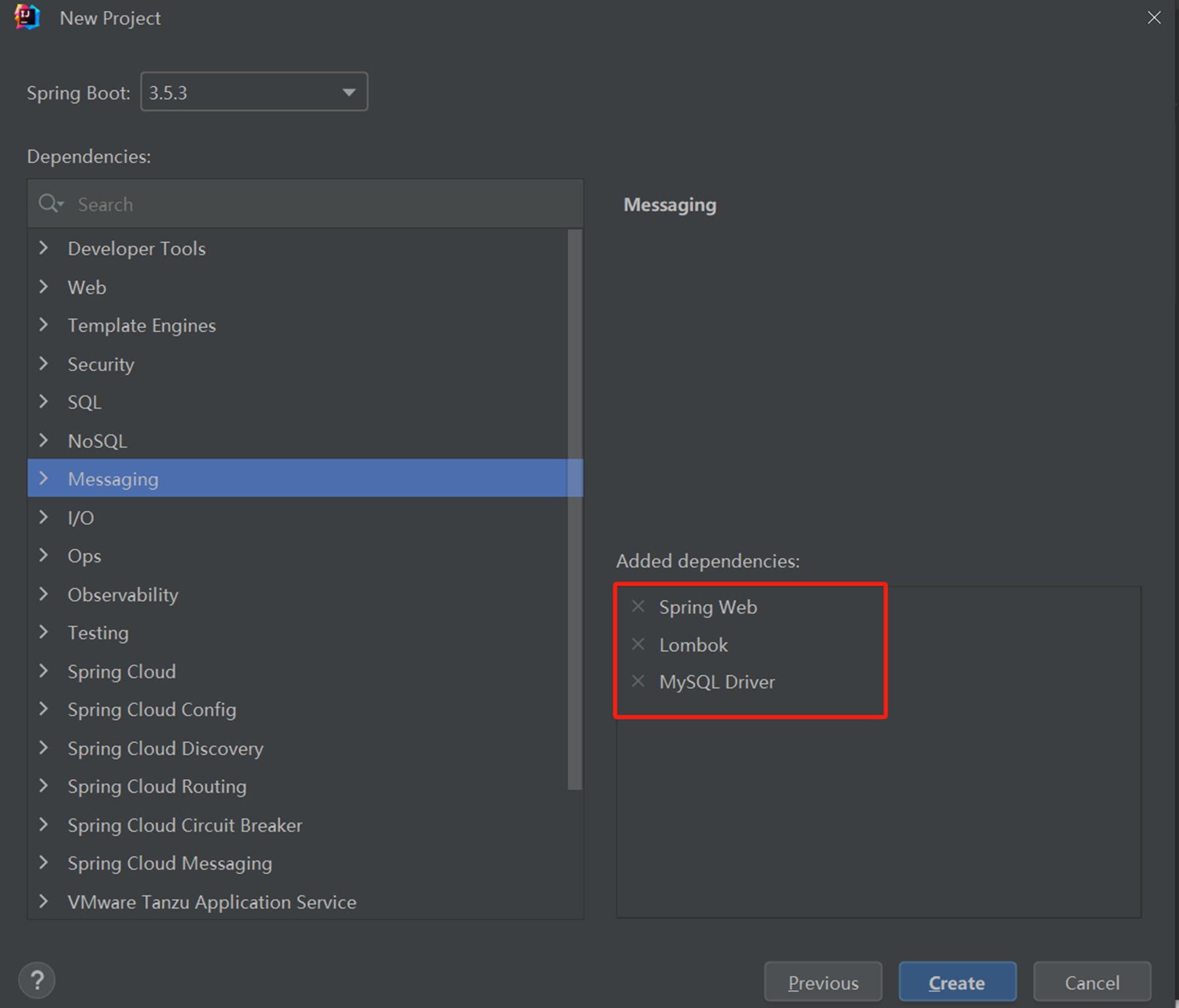
Task: Remove Spring Web from added dependencies
Action: (x=638, y=606)
